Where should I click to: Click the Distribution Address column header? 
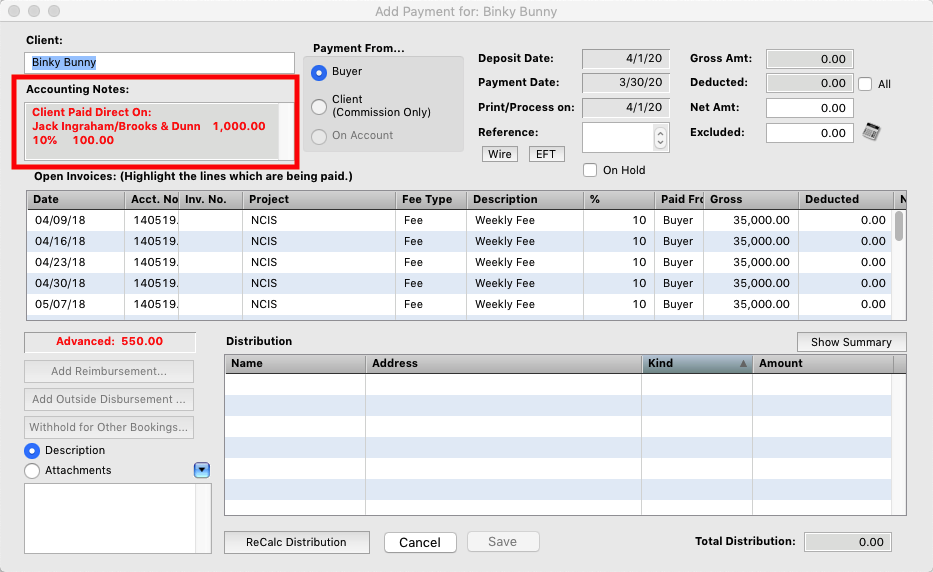503,363
